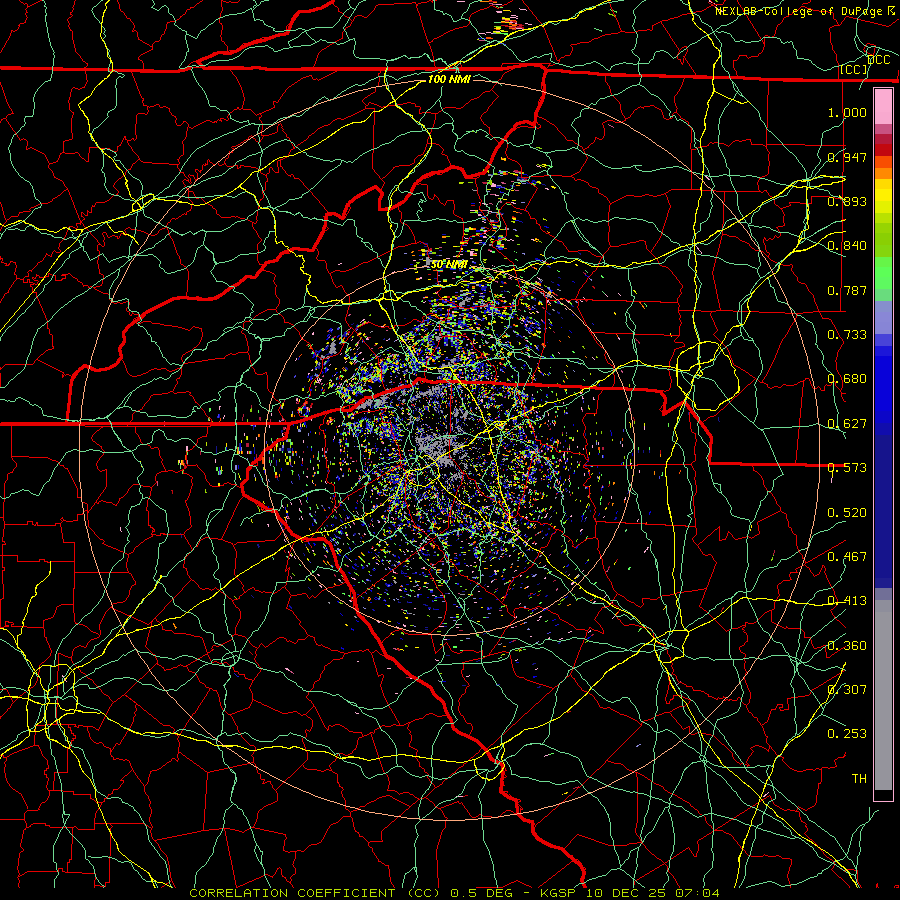Click the 0.573 legend value
Image resolution: width=900 pixels, height=900 pixels.
[847, 468]
